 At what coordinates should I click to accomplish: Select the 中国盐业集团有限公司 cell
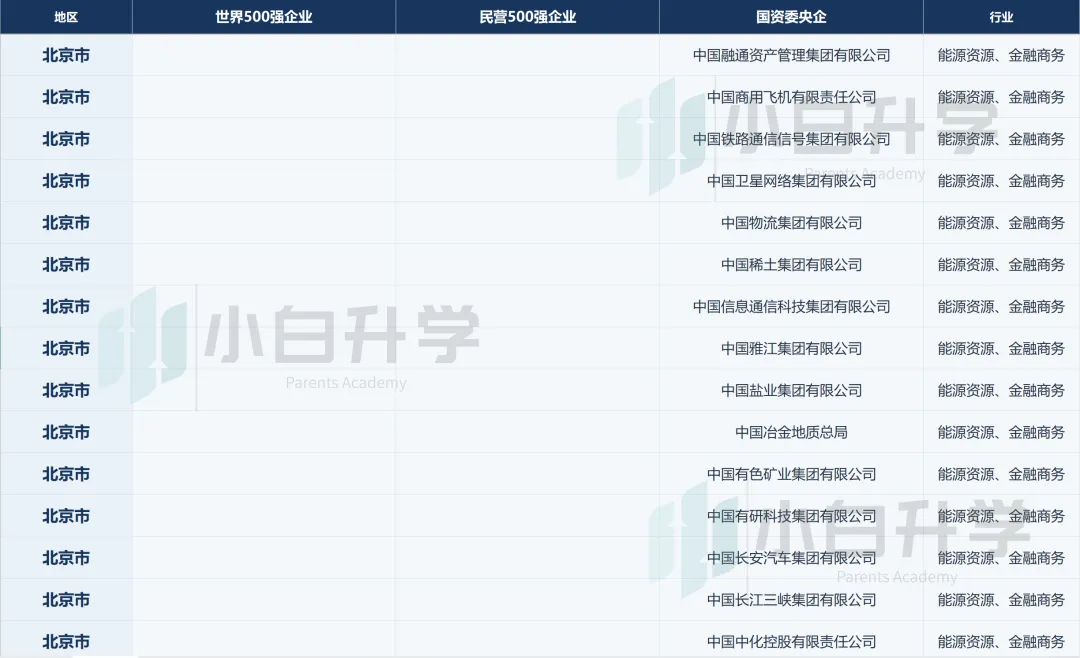(791, 391)
